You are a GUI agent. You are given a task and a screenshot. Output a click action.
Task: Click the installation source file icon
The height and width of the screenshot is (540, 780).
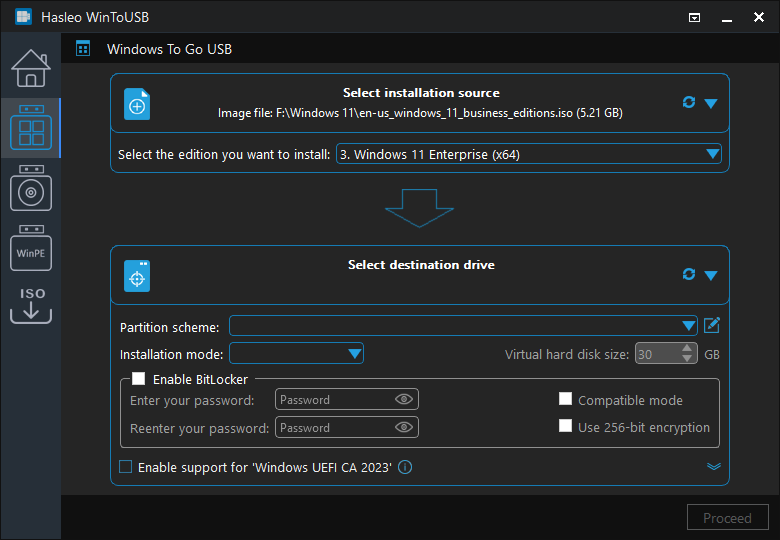137,104
